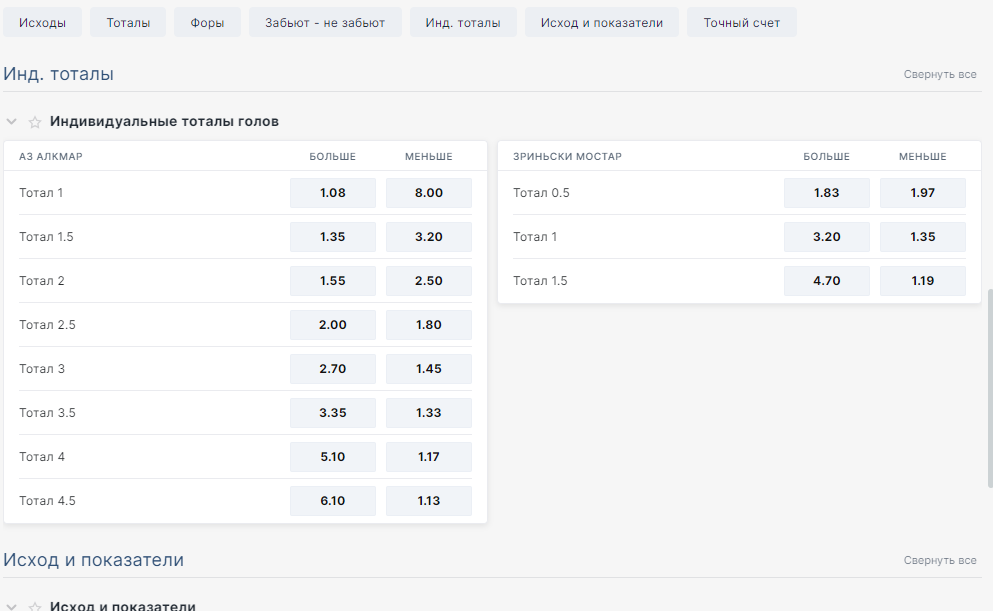
Task: Collapse the Исход и показатели subsection chevron
Action: 11,607
